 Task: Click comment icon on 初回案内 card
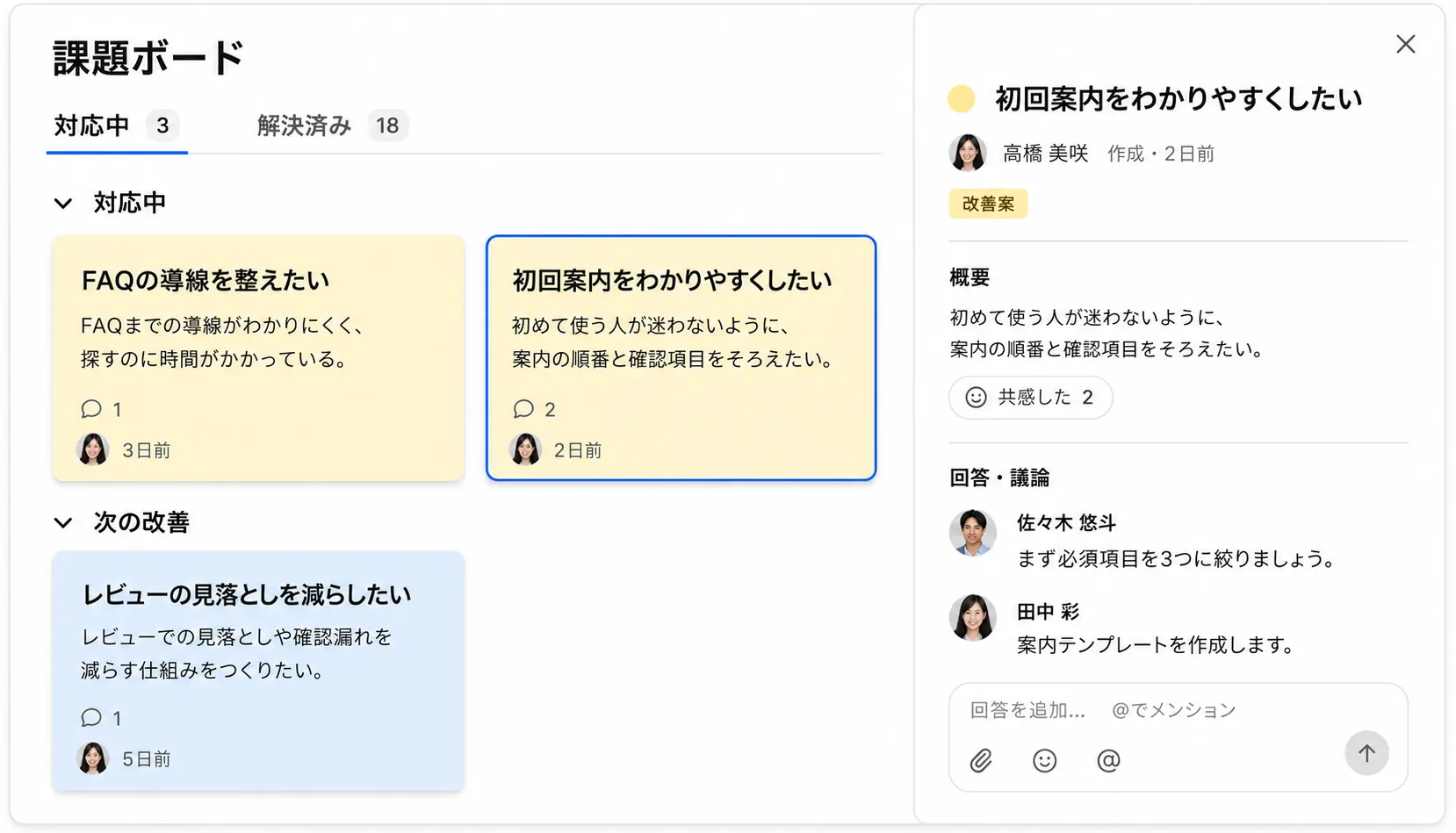[x=523, y=409]
